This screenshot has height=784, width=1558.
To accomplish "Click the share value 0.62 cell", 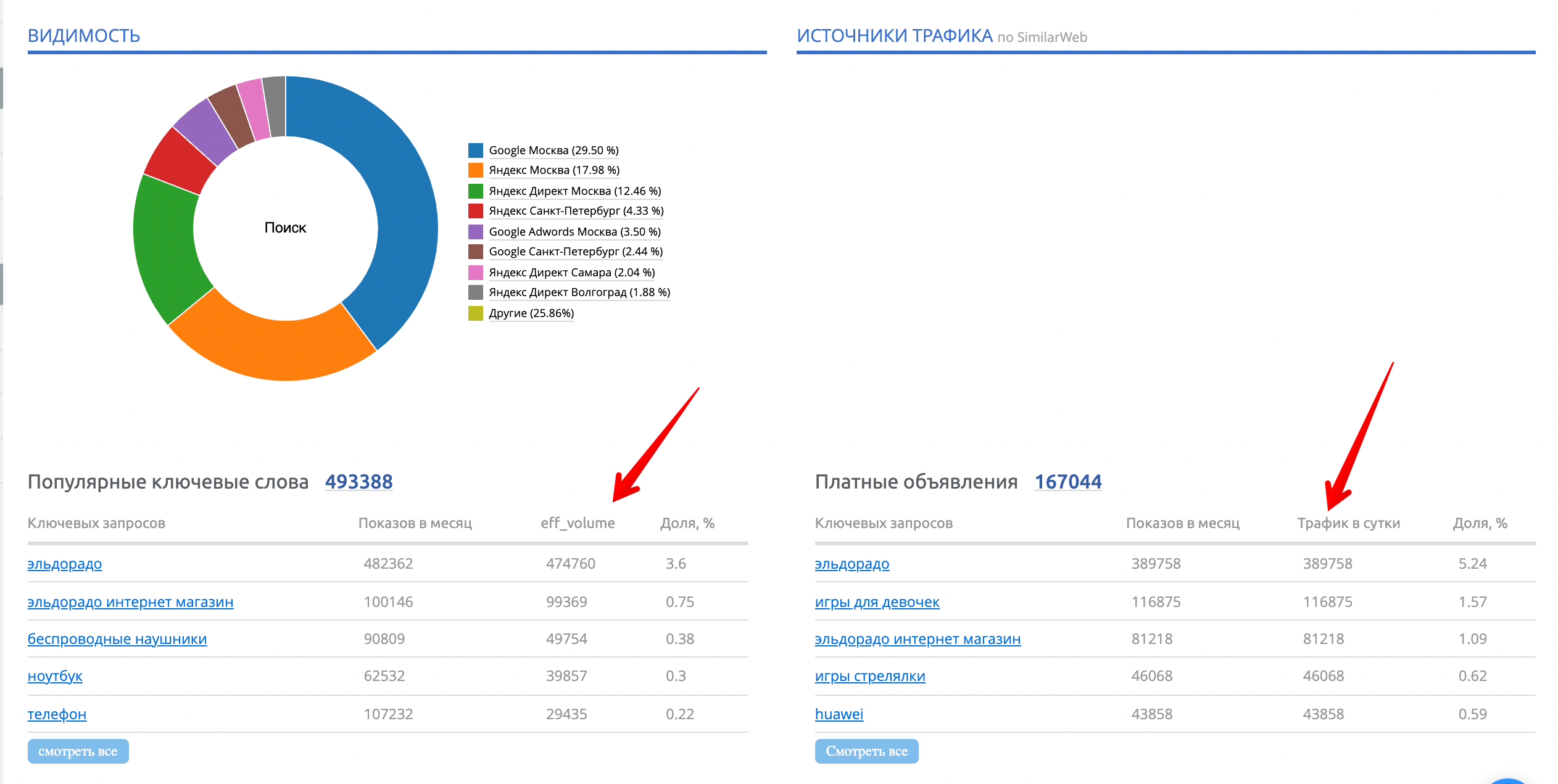I will [1472, 676].
